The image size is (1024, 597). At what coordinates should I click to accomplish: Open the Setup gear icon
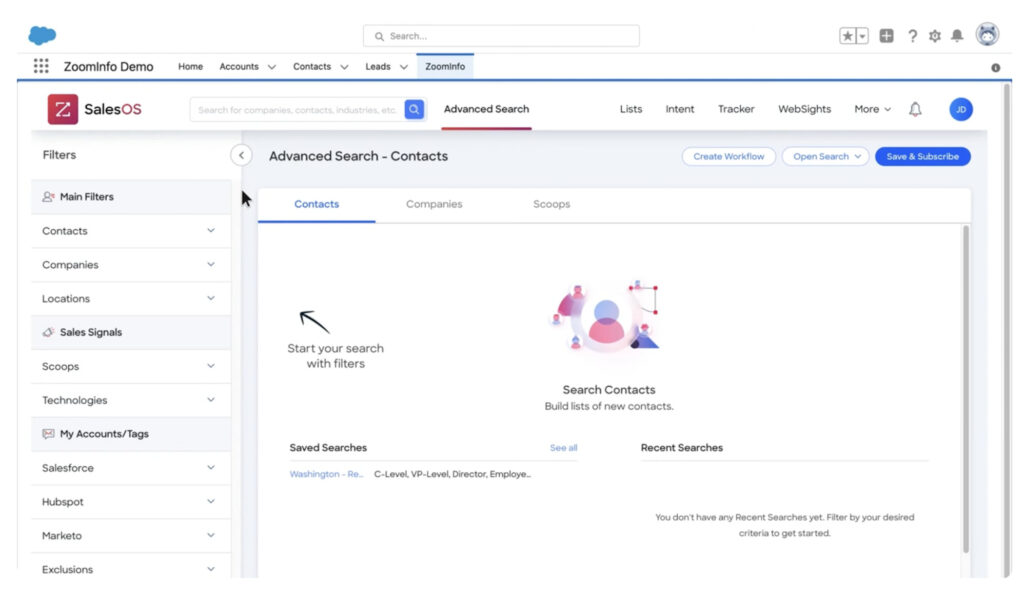934,34
